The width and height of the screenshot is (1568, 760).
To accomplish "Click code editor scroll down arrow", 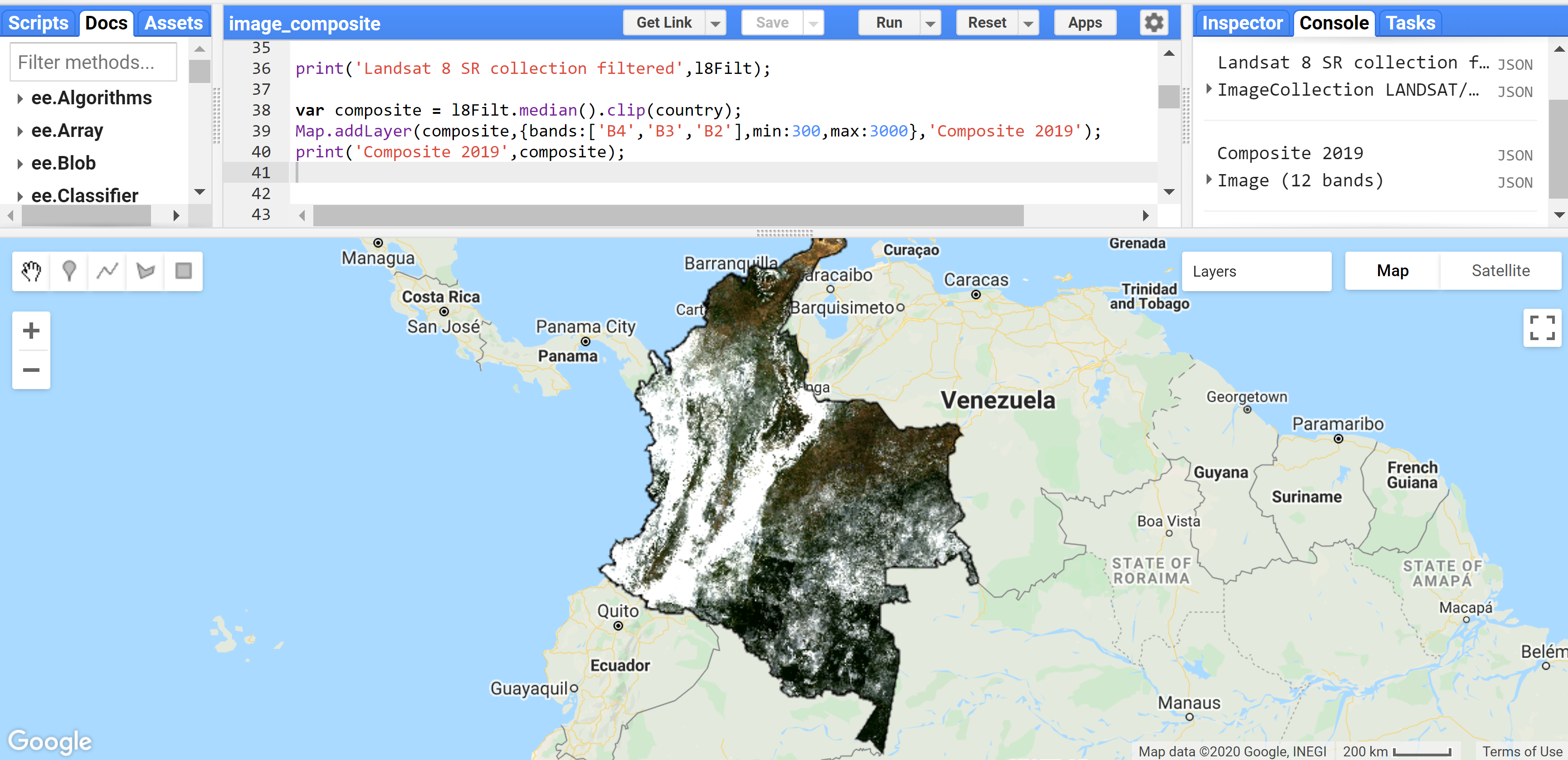I will [x=1169, y=192].
